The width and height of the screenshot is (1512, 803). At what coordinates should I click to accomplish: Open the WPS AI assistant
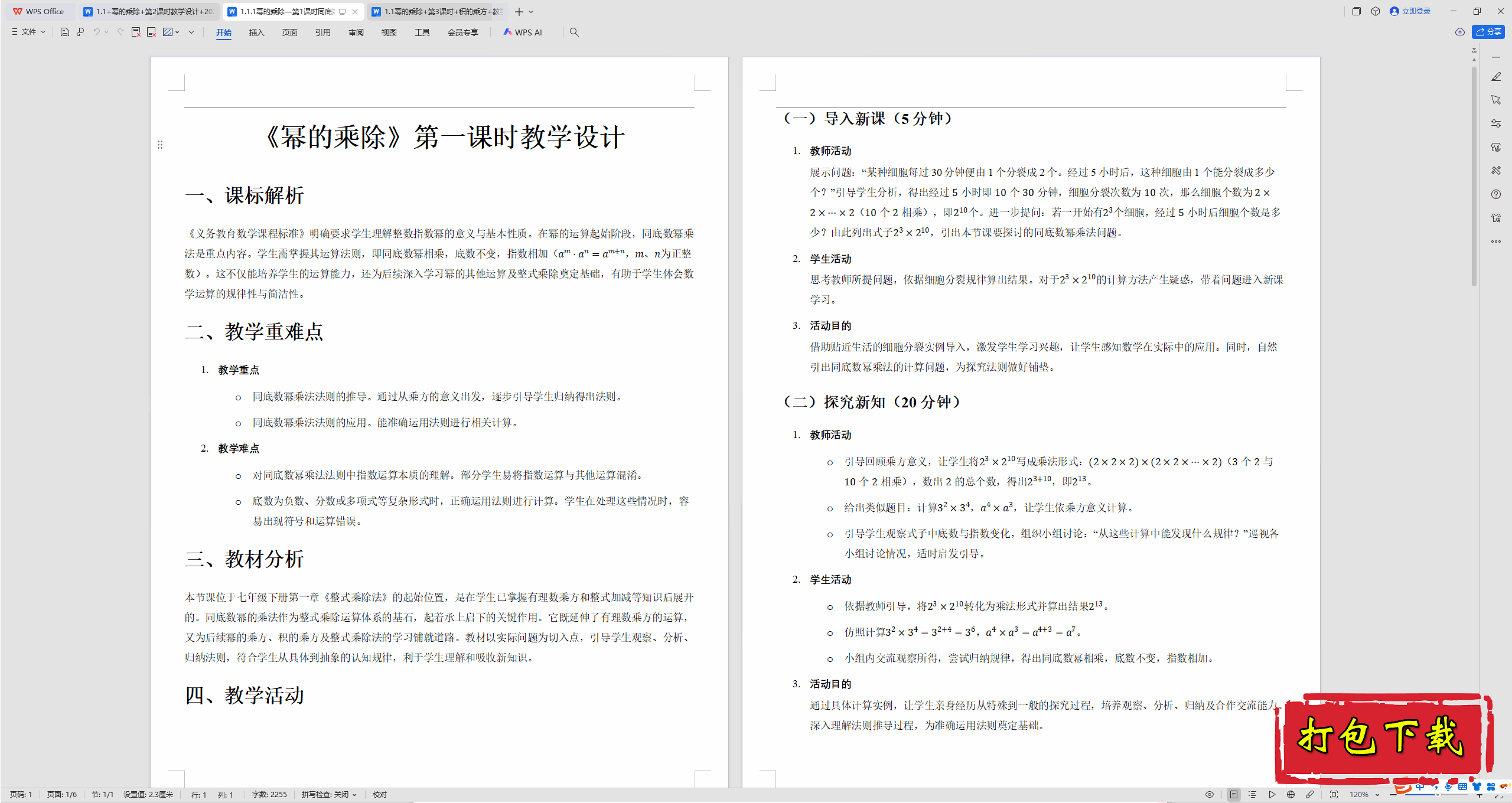(x=523, y=32)
